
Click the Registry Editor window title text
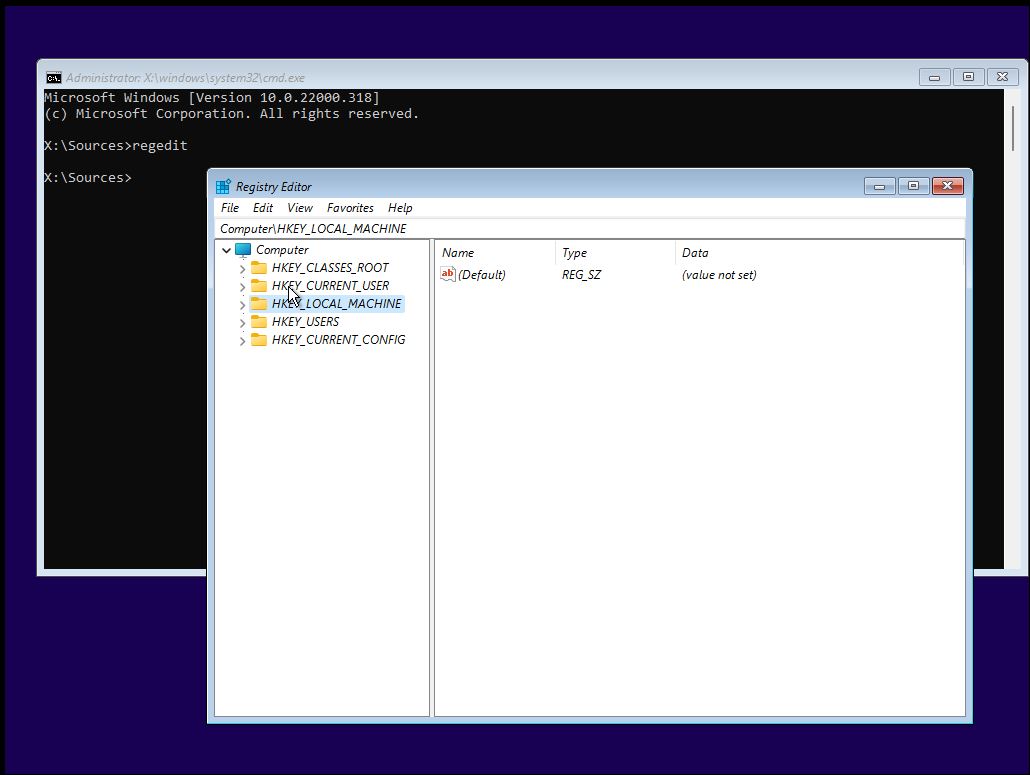tap(273, 187)
